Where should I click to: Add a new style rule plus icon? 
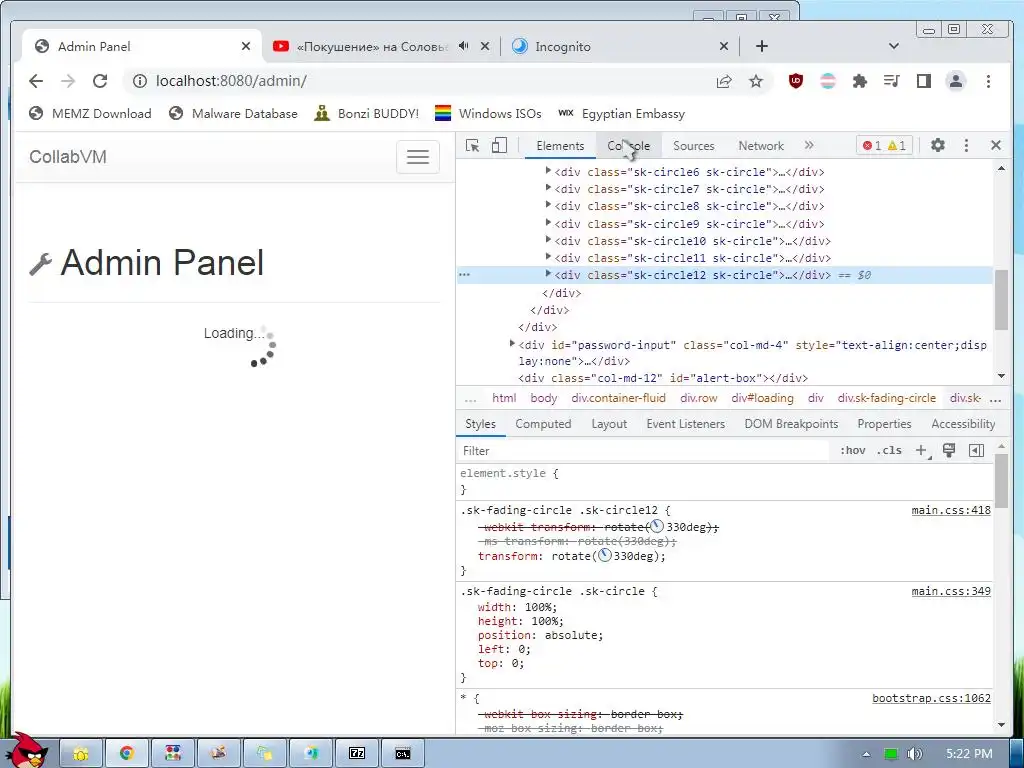(x=921, y=451)
